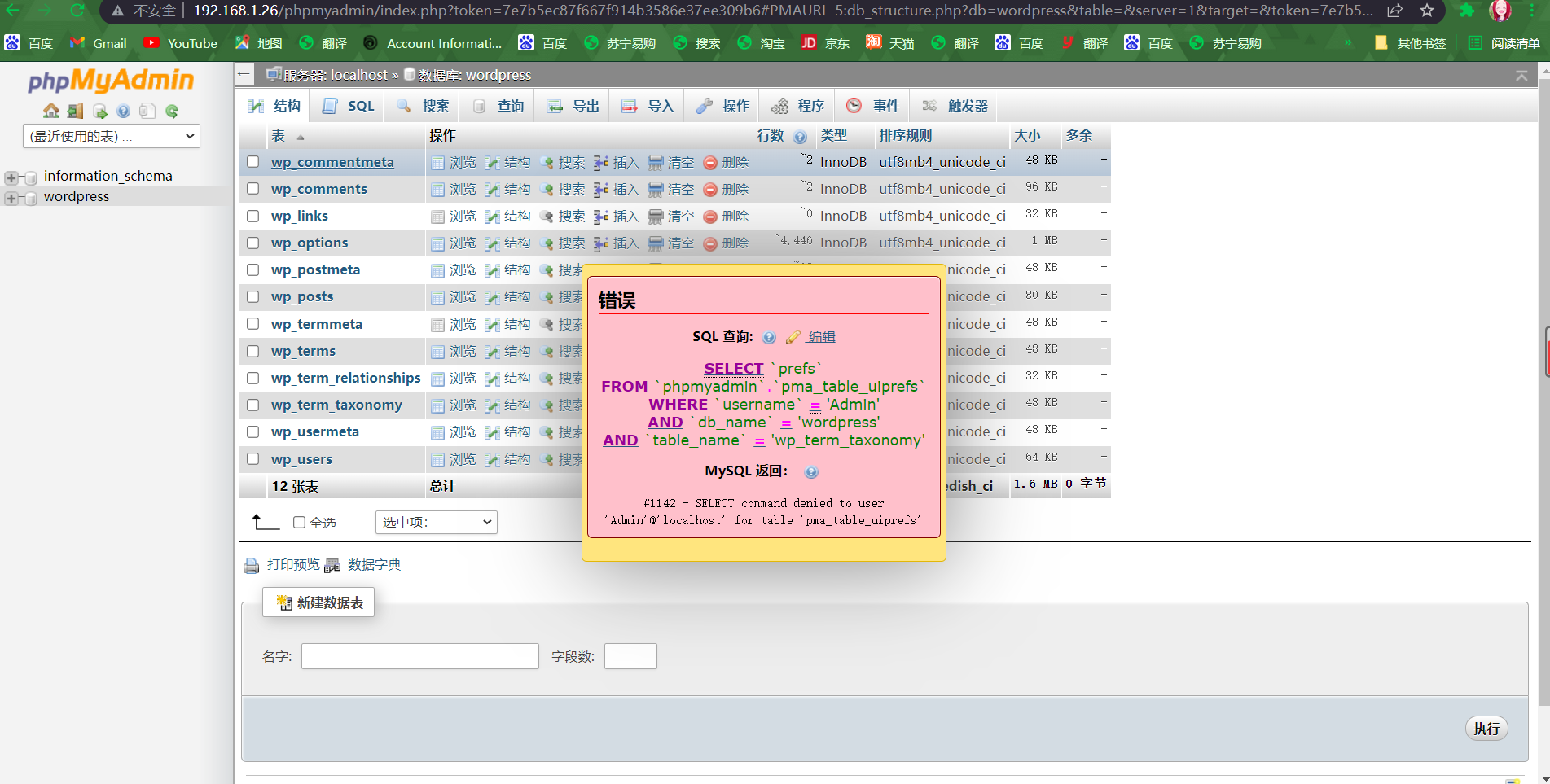The width and height of the screenshot is (1550, 784).
Task: Switch to the 搜索 tab
Action: (423, 106)
